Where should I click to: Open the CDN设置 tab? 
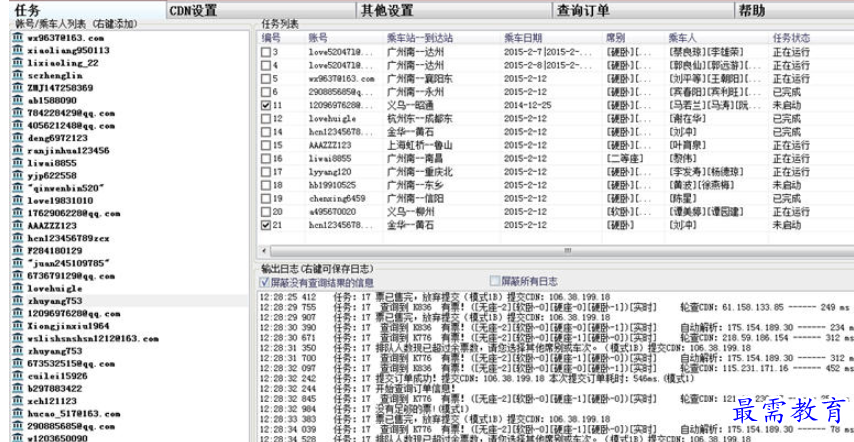[x=193, y=11]
